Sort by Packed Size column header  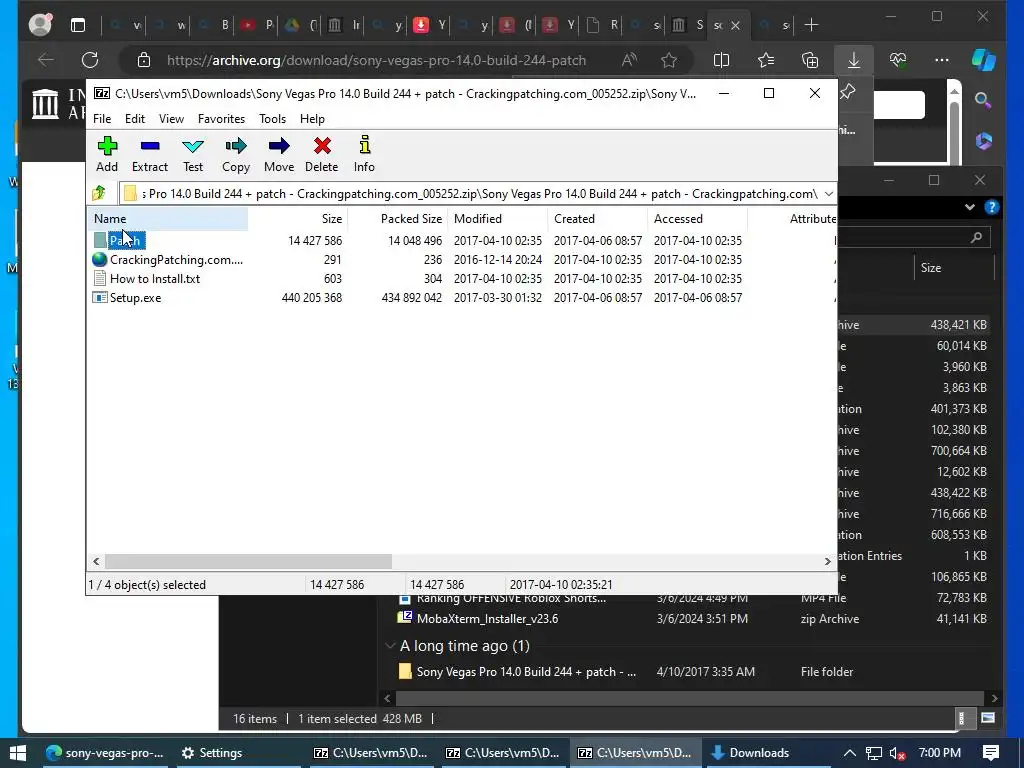pos(397,219)
